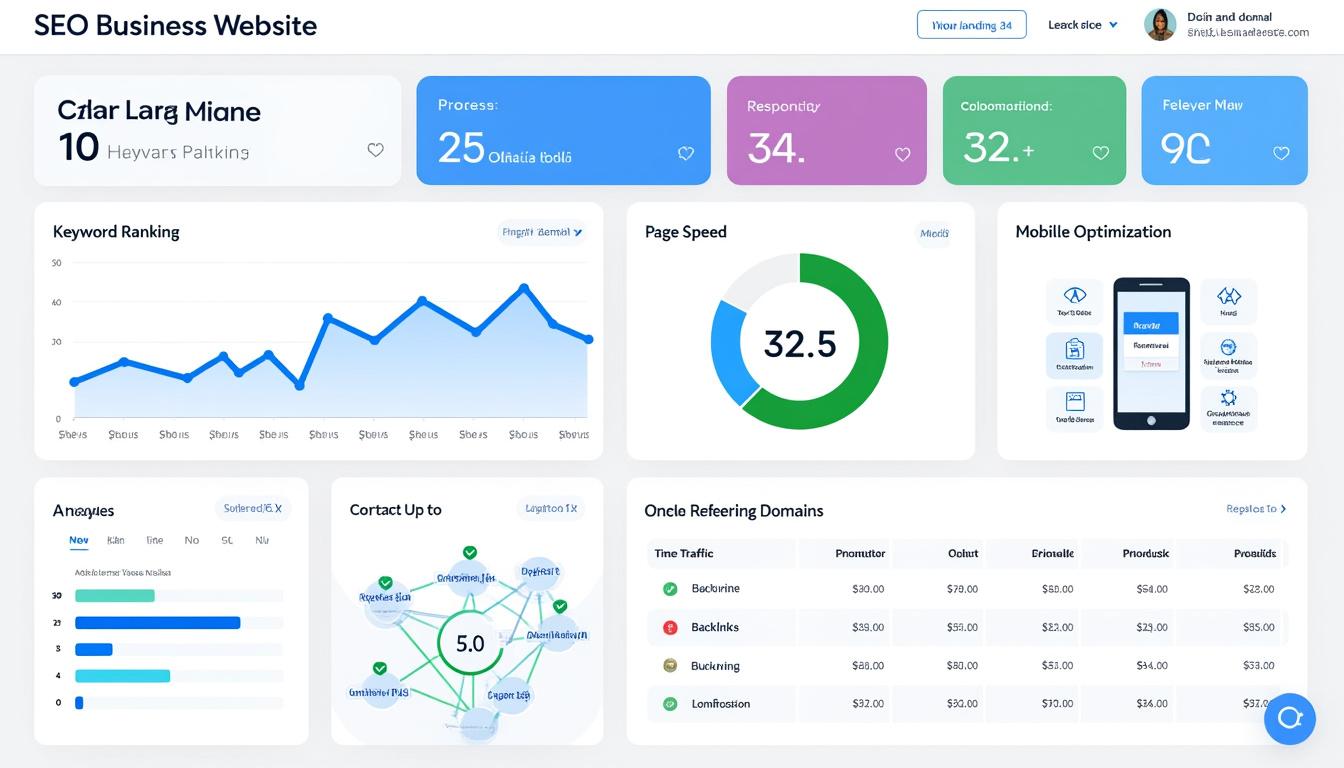Viewport: 1344px width, 768px height.
Task: Click red status icon beside Backlinks row
Action: (670, 627)
